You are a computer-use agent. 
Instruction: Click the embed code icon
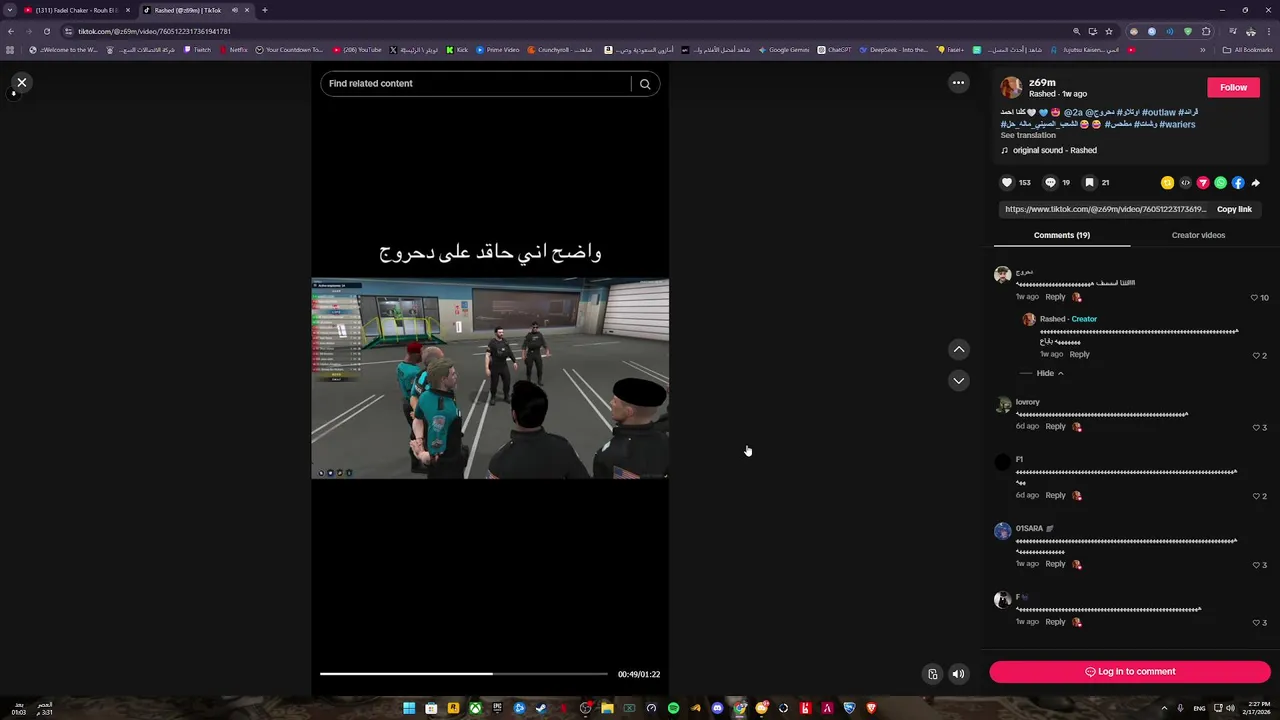pos(1185,183)
